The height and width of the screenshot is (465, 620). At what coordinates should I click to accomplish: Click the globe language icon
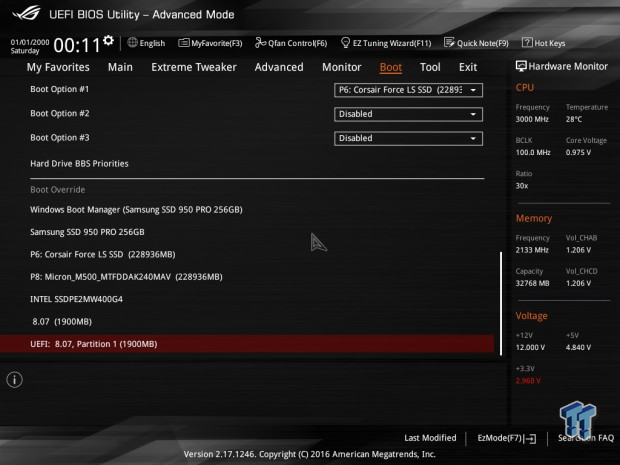click(x=132, y=42)
